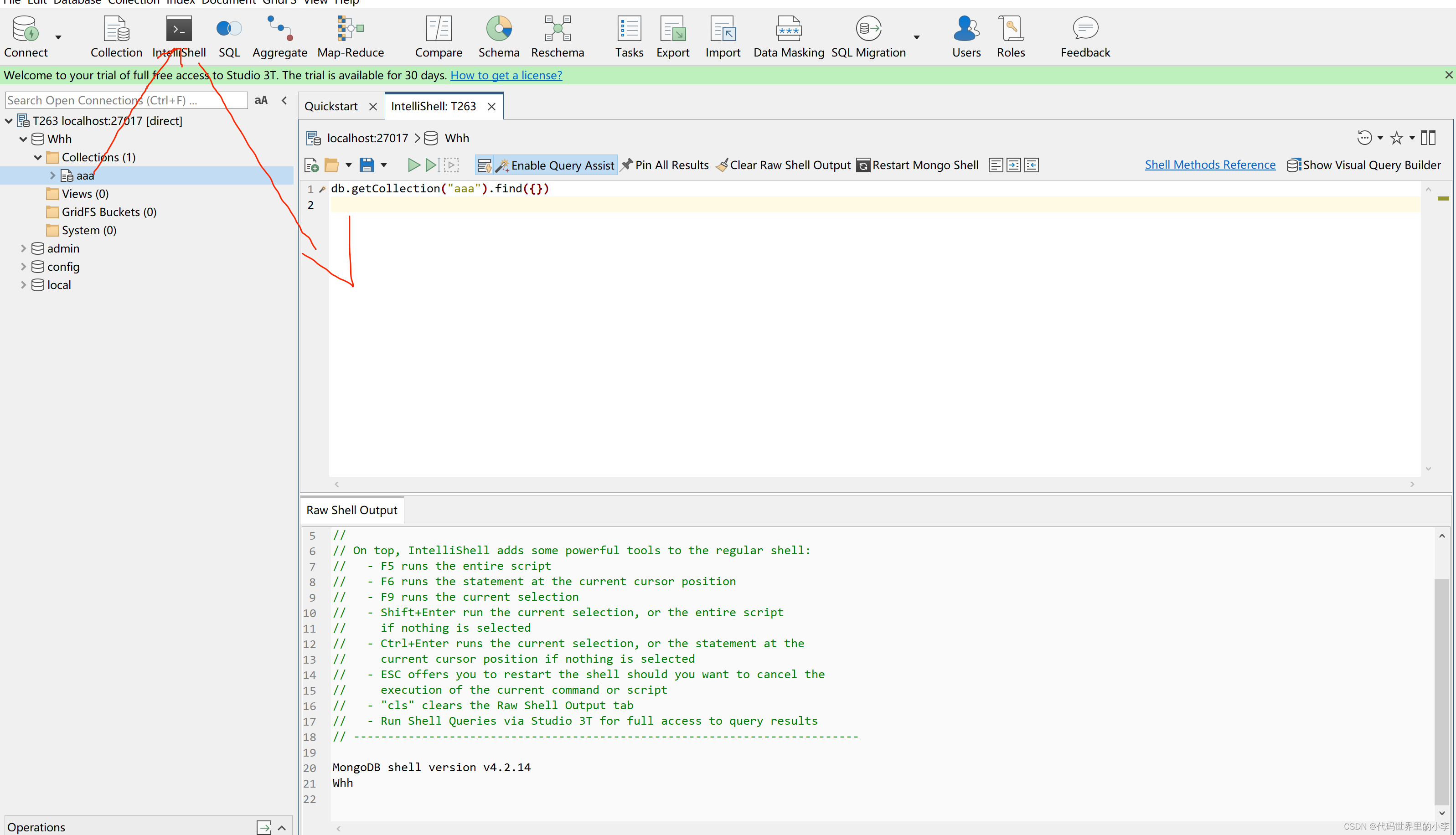This screenshot has height=835, width=1456.
Task: Expand the admin database
Action: 24,248
